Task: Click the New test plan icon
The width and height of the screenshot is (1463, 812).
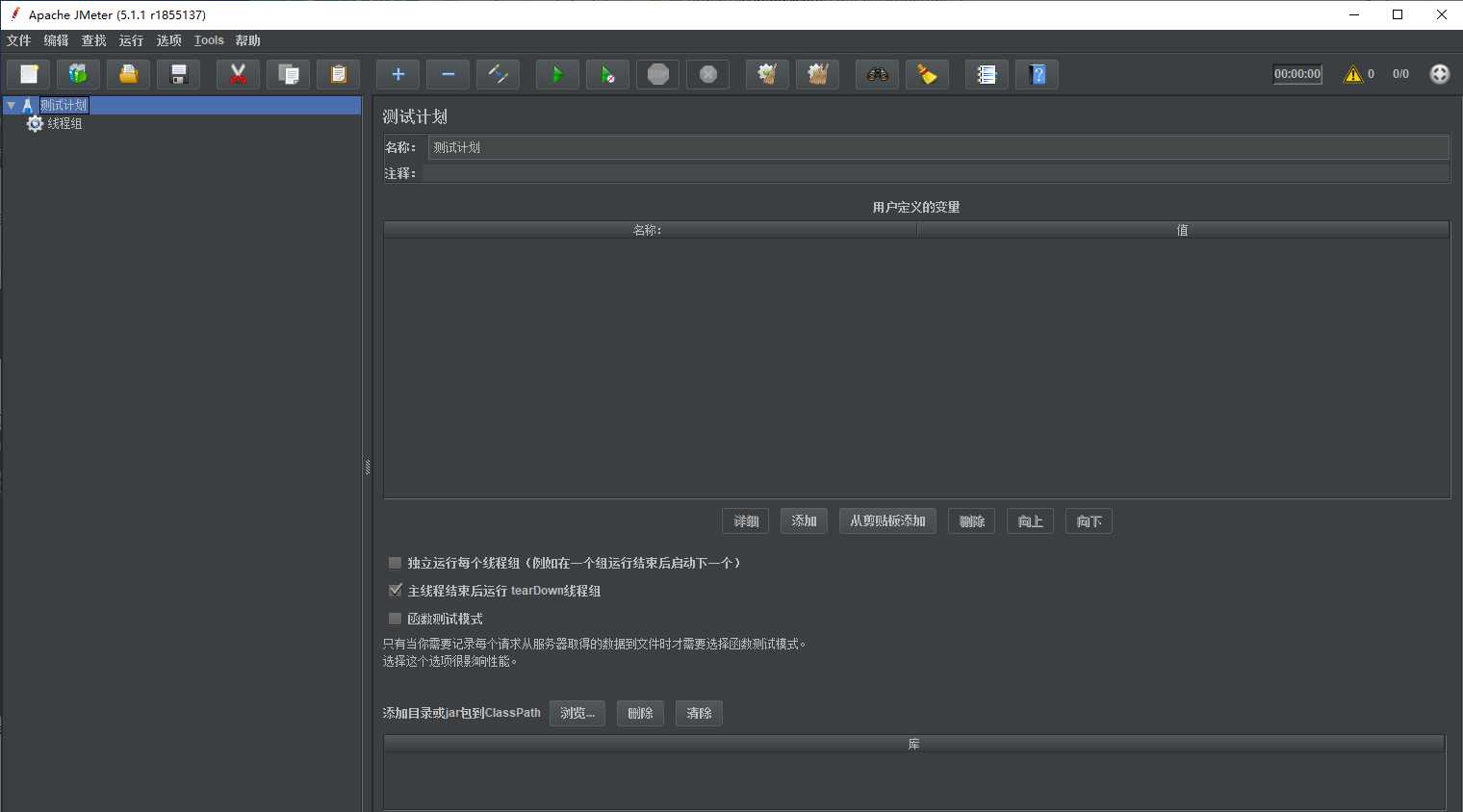Action: click(29, 74)
